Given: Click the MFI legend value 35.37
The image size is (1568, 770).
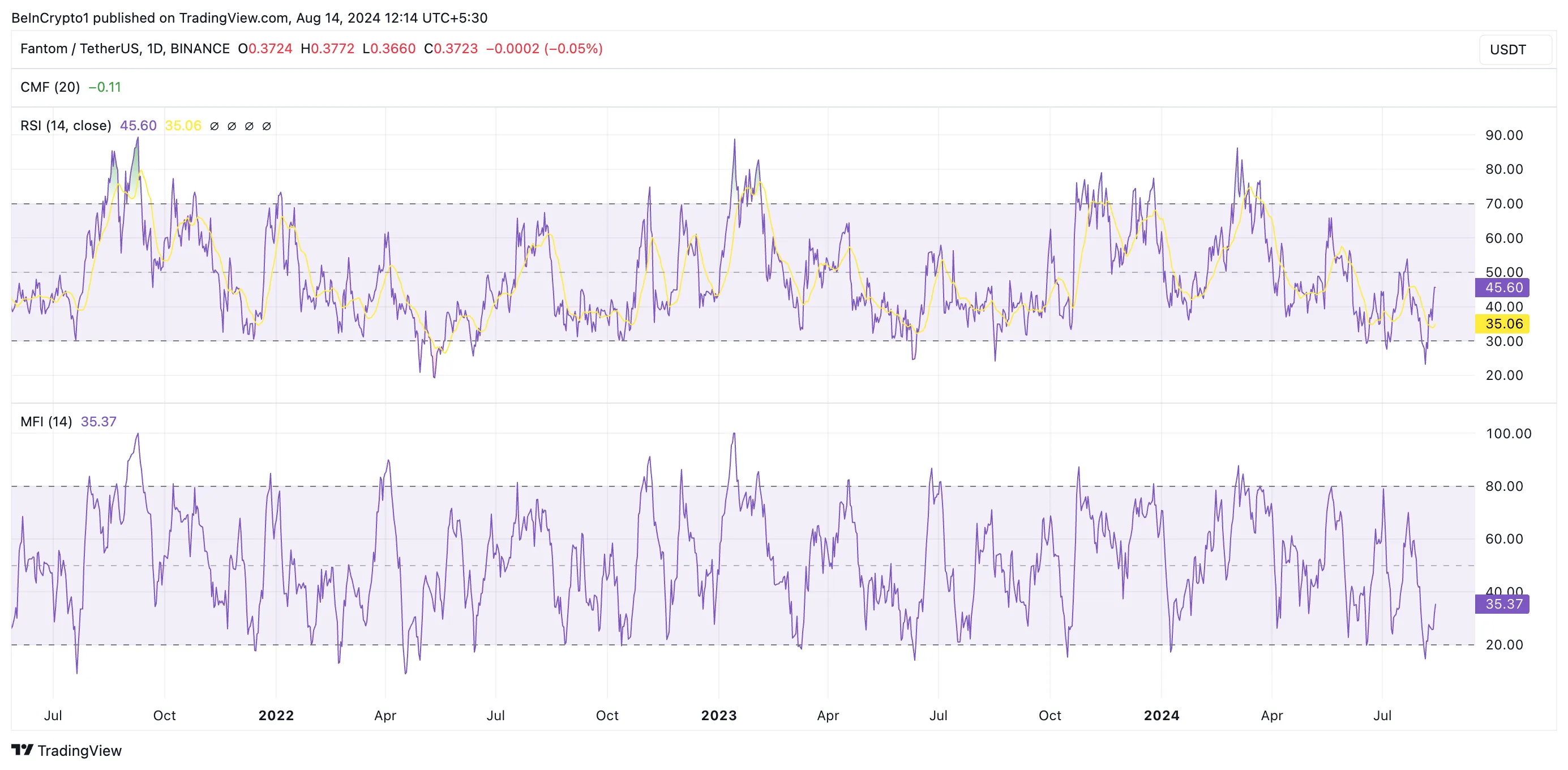Looking at the screenshot, I should point(98,421).
